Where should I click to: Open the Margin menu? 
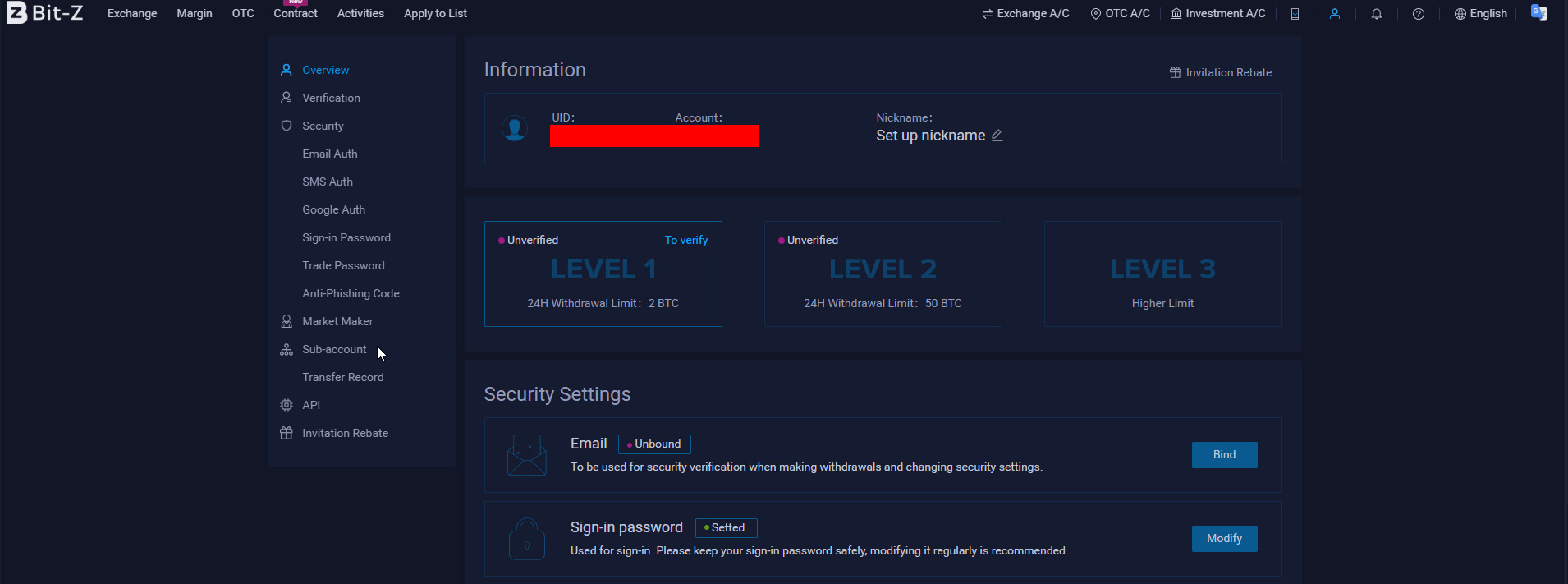pos(195,14)
